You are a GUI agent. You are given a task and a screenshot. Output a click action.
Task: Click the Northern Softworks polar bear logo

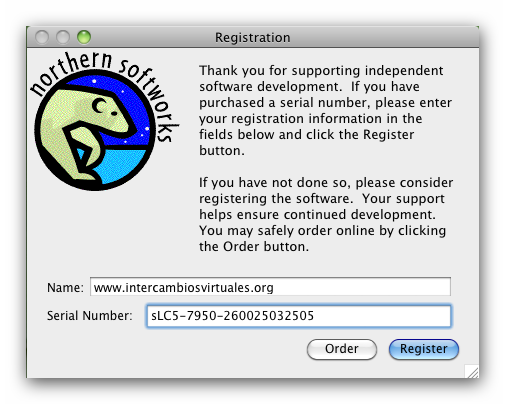[x=95, y=130]
